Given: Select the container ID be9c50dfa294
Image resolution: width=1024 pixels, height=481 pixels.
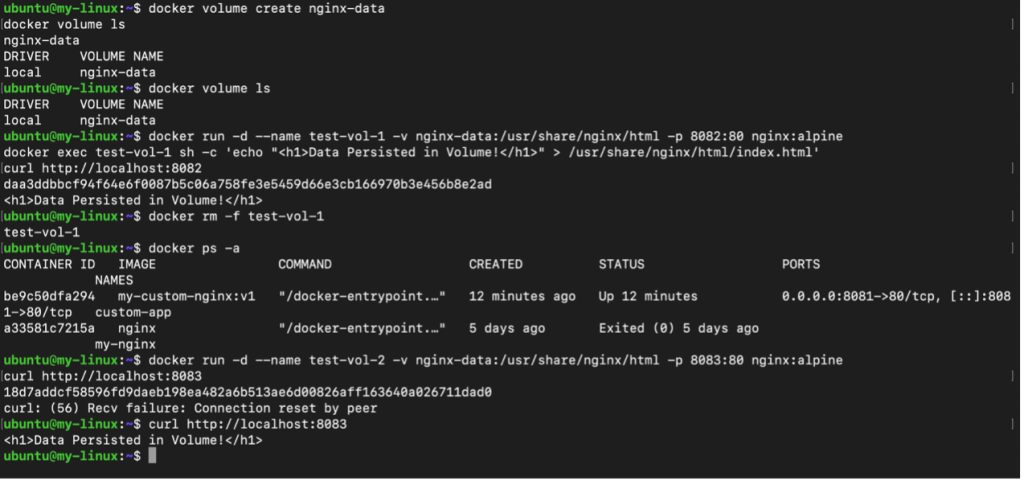Looking at the screenshot, I should pos(49,296).
